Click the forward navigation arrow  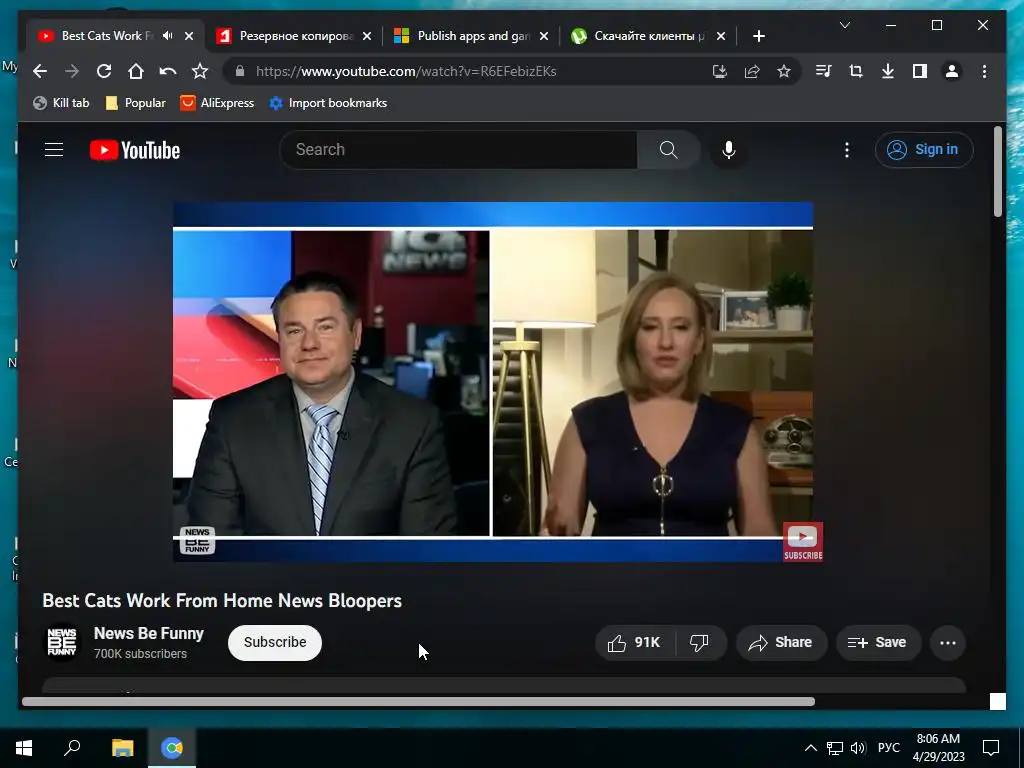[x=72, y=71]
